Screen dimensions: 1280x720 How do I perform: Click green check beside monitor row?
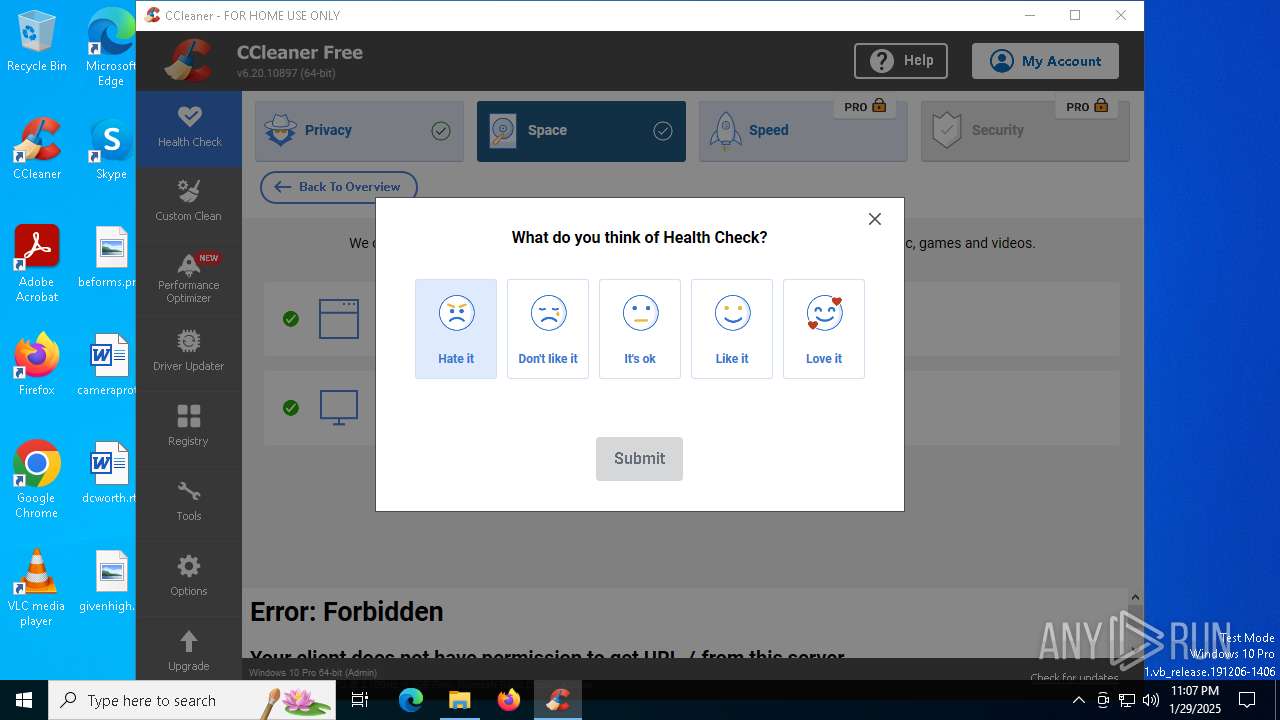tap(291, 408)
